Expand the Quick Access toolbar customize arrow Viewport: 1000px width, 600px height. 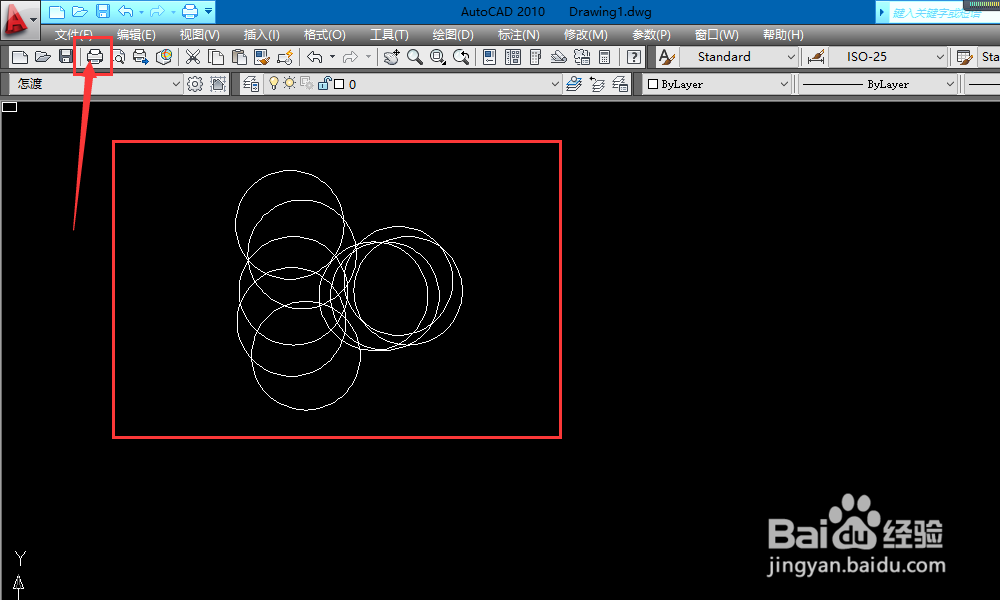[x=209, y=11]
